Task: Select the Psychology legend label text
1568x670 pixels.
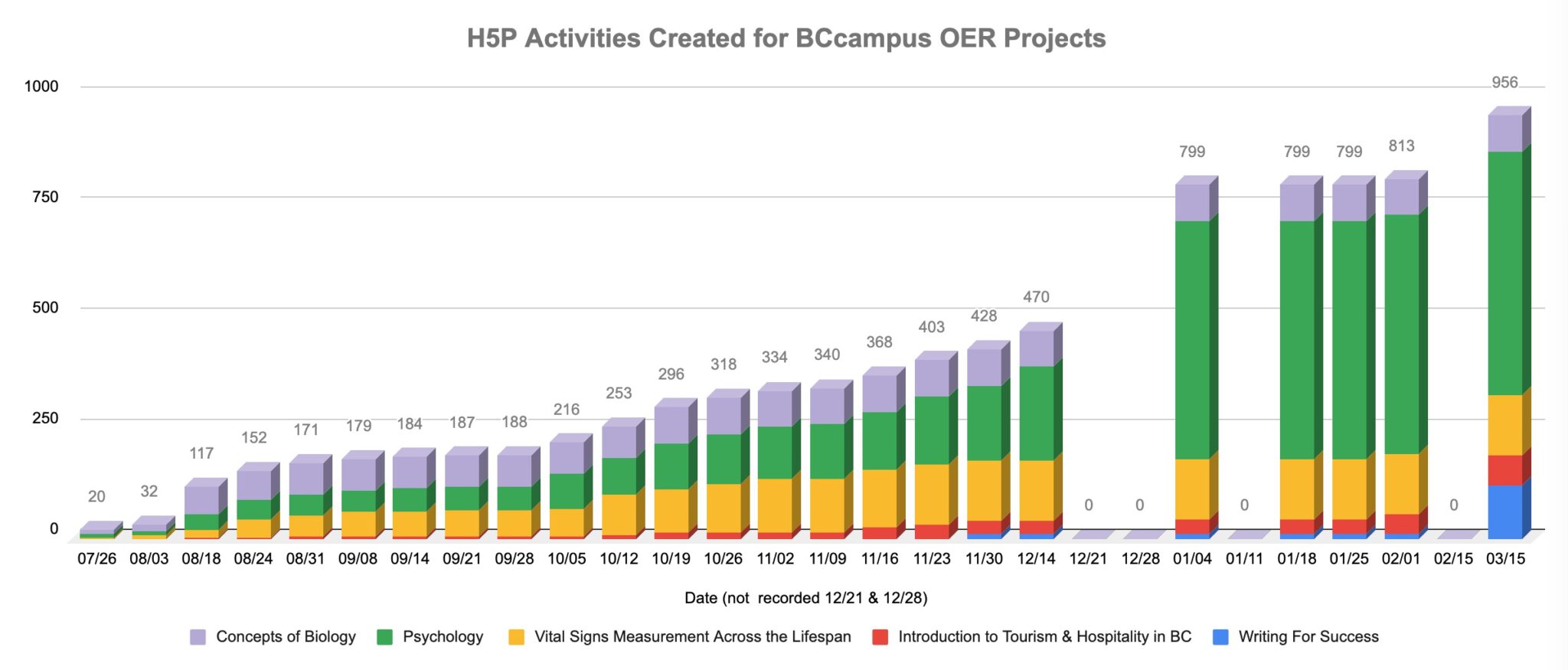Action: point(443,637)
